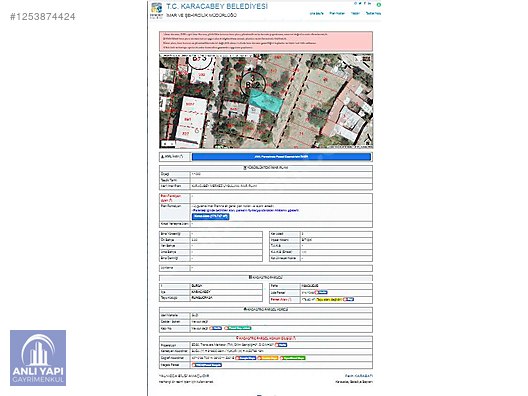Click the Karacabey Belediyesi municipality logo
Image resolution: width=528 pixels, height=396 pixels.
[x=156, y=10]
